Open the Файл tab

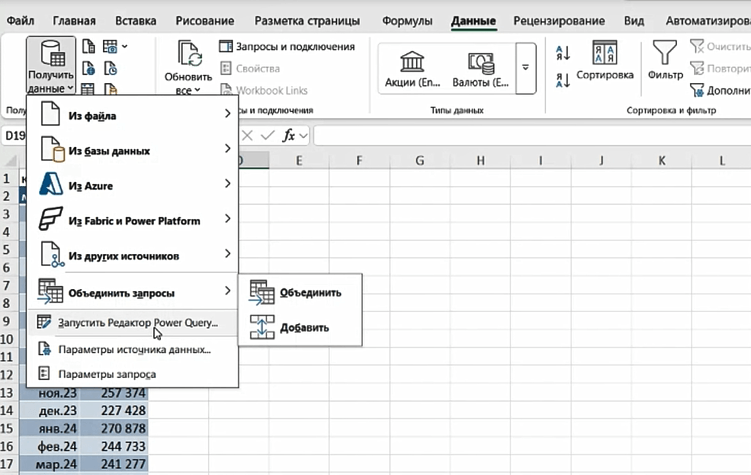20,21
